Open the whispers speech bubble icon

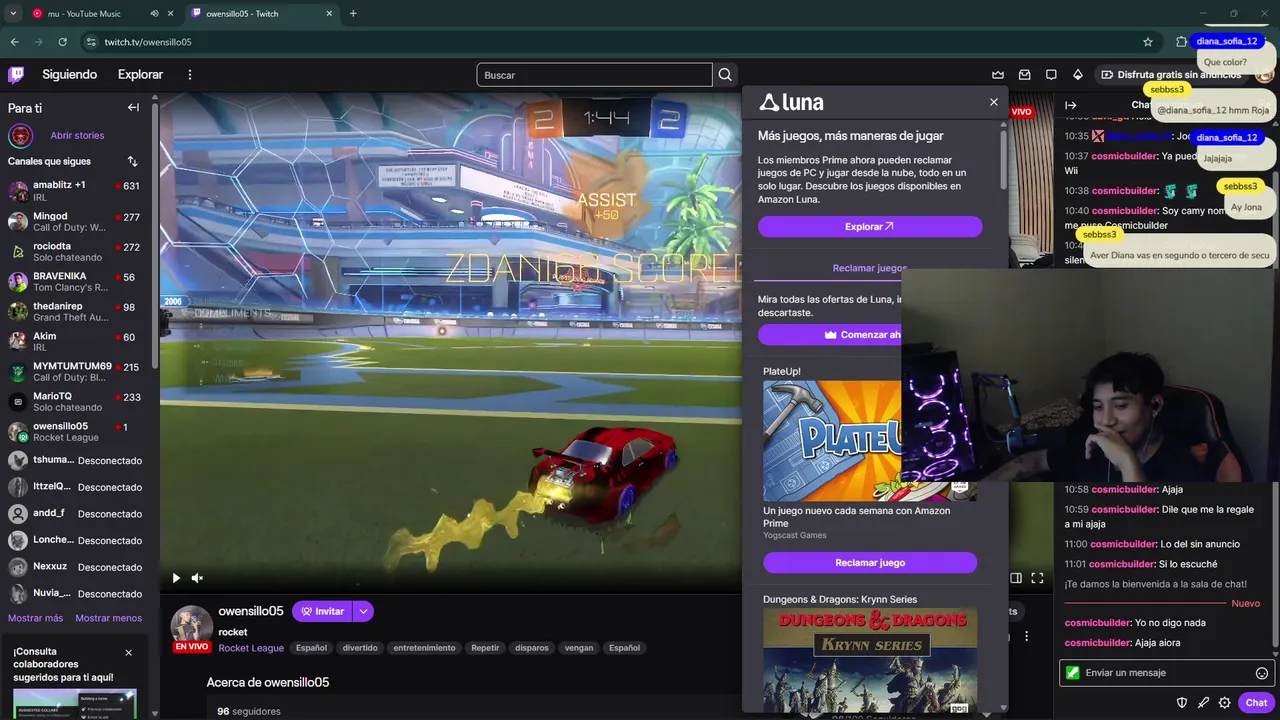click(x=1051, y=75)
